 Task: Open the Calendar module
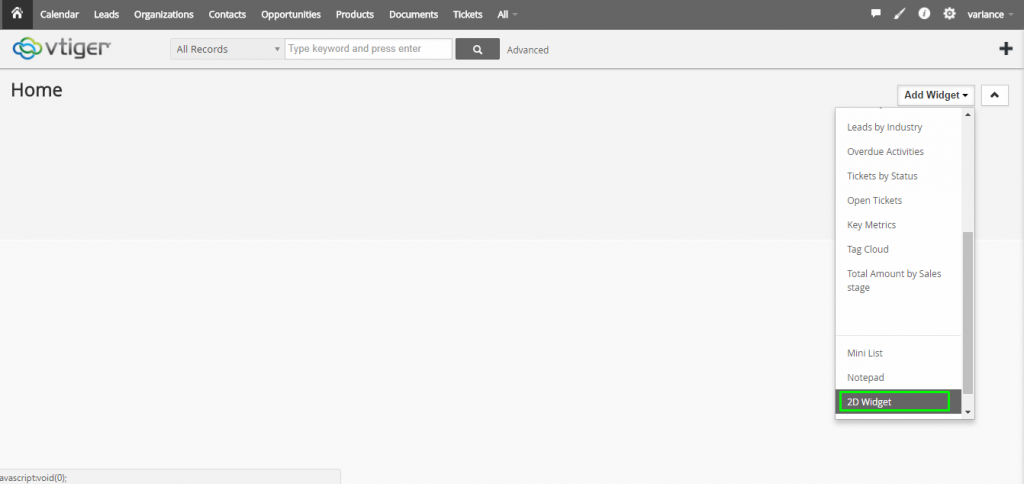click(x=59, y=14)
